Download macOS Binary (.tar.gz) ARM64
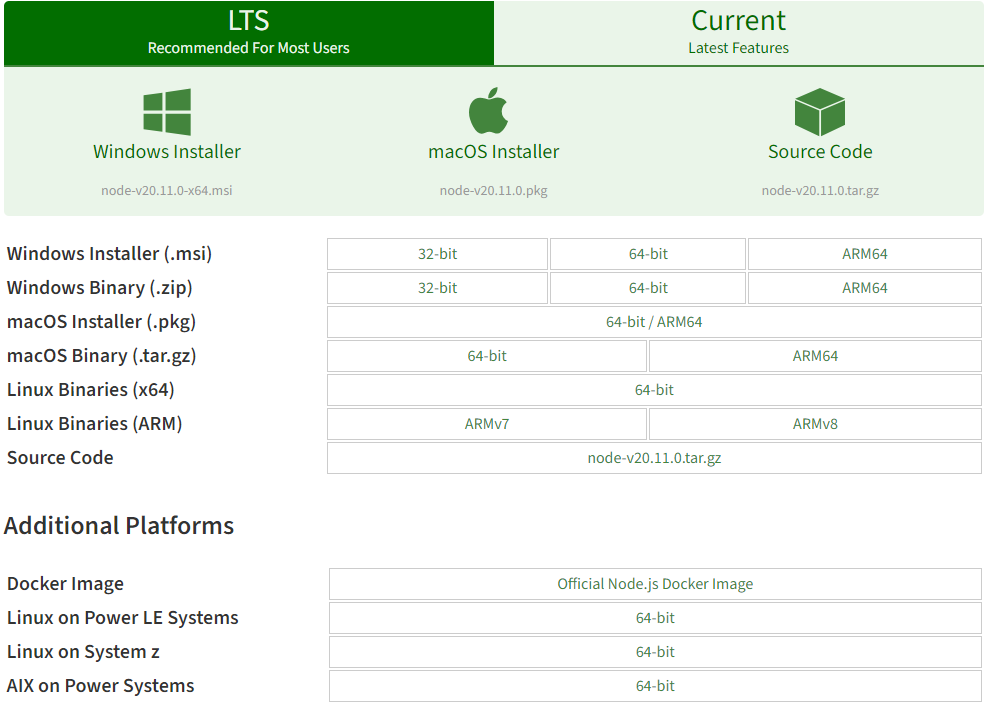 tap(815, 356)
